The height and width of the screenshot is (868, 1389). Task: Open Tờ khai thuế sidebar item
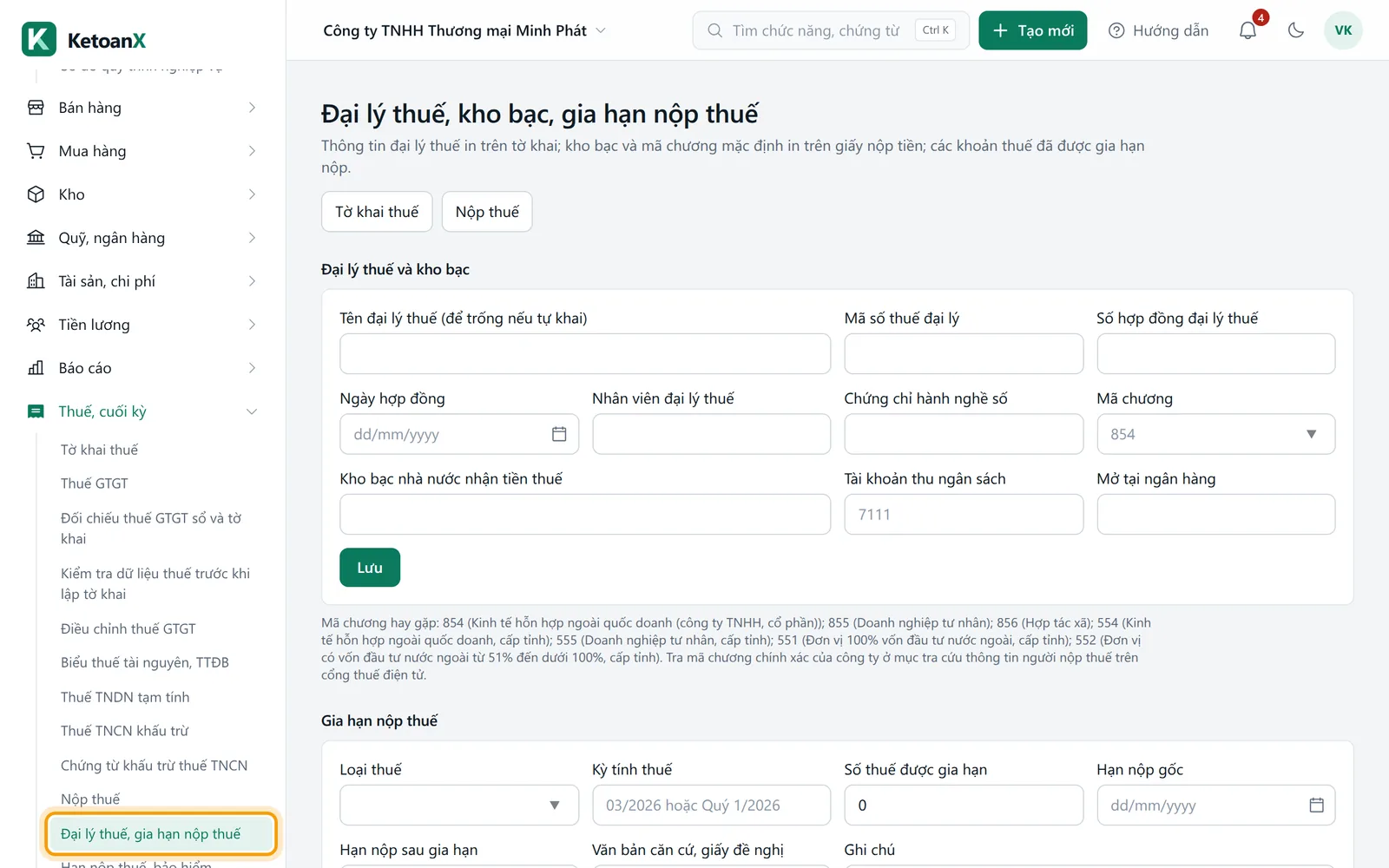(99, 450)
